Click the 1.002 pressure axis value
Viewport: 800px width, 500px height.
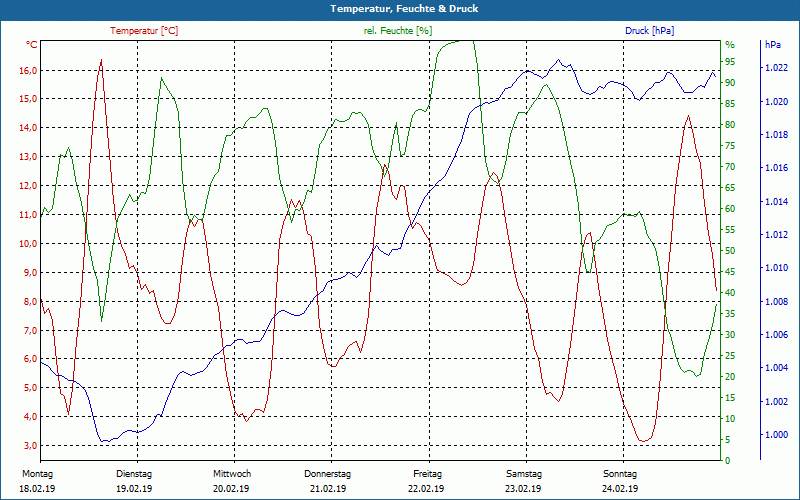(776, 402)
